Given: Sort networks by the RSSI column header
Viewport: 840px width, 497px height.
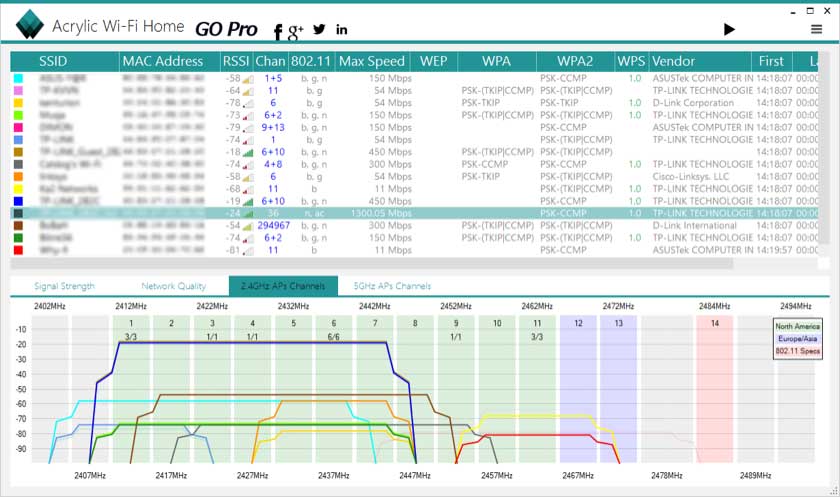Looking at the screenshot, I should pyautogui.click(x=235, y=61).
